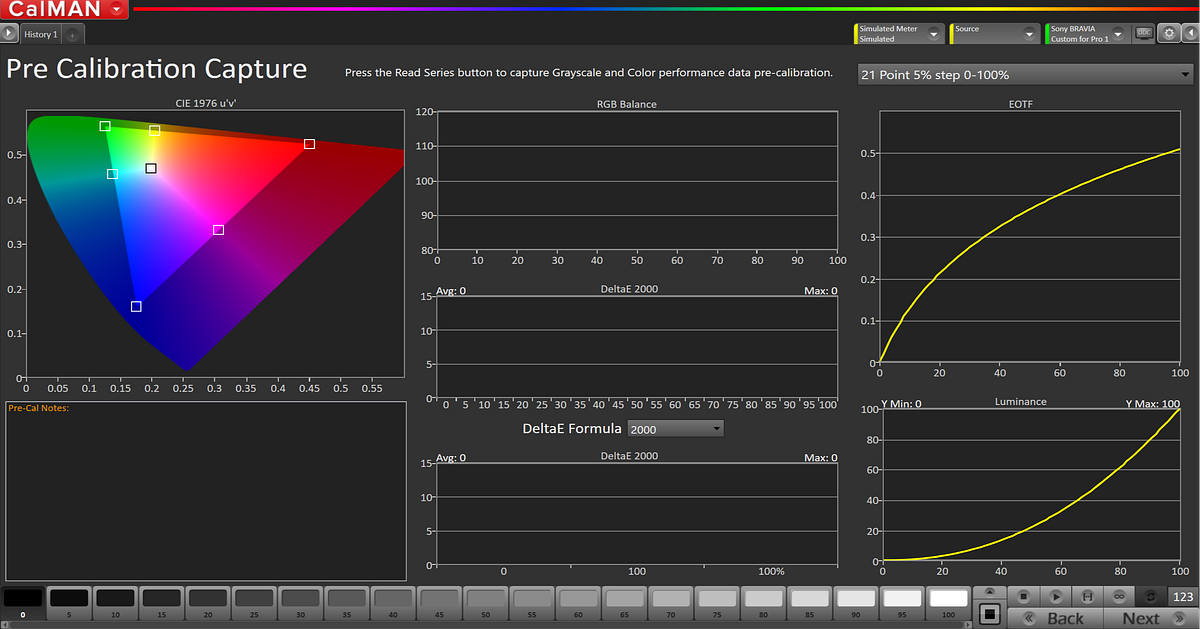Toggle the sidebar panel arrow at top left

8,33
